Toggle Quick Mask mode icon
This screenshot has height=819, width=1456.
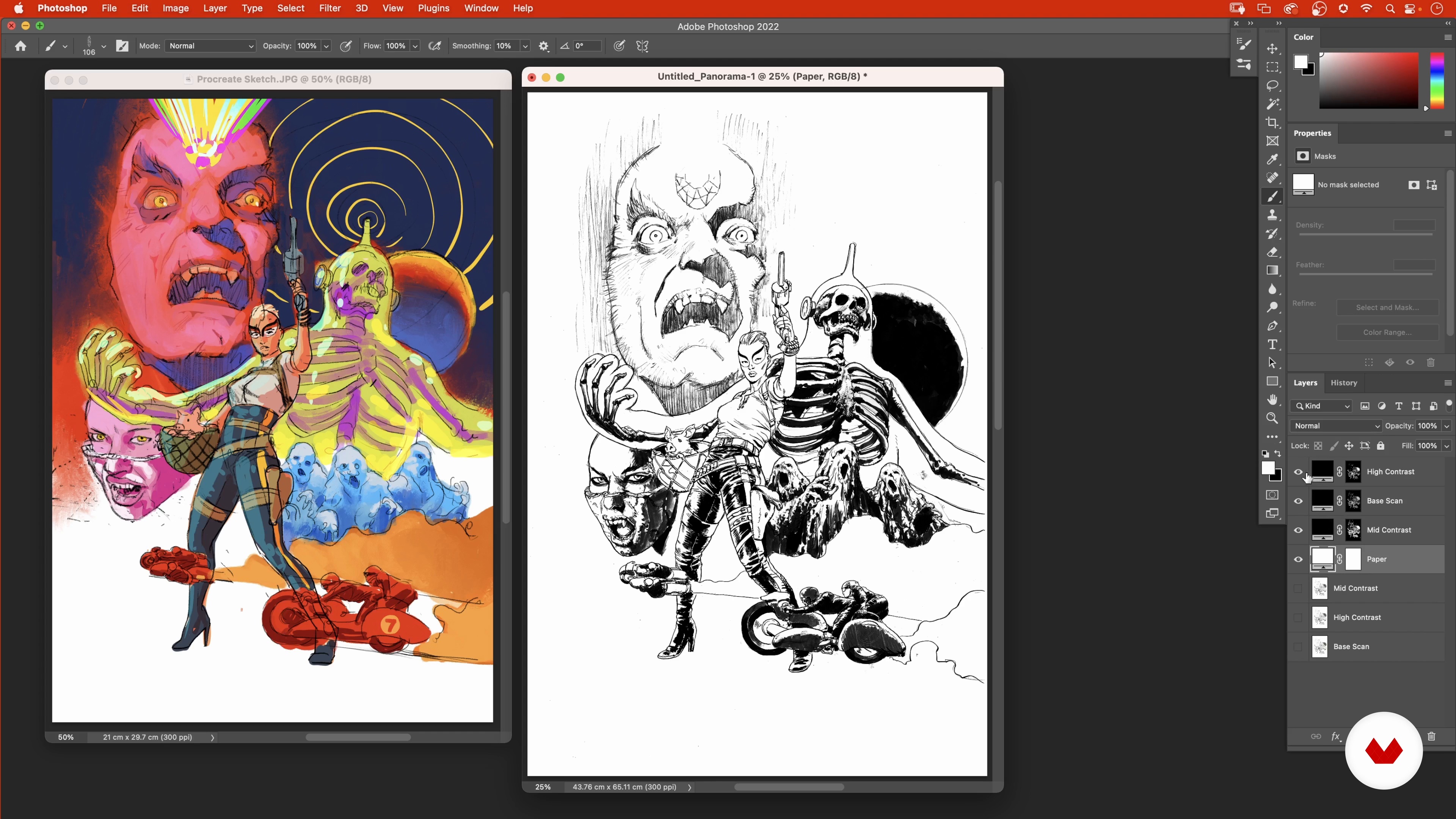1272,495
